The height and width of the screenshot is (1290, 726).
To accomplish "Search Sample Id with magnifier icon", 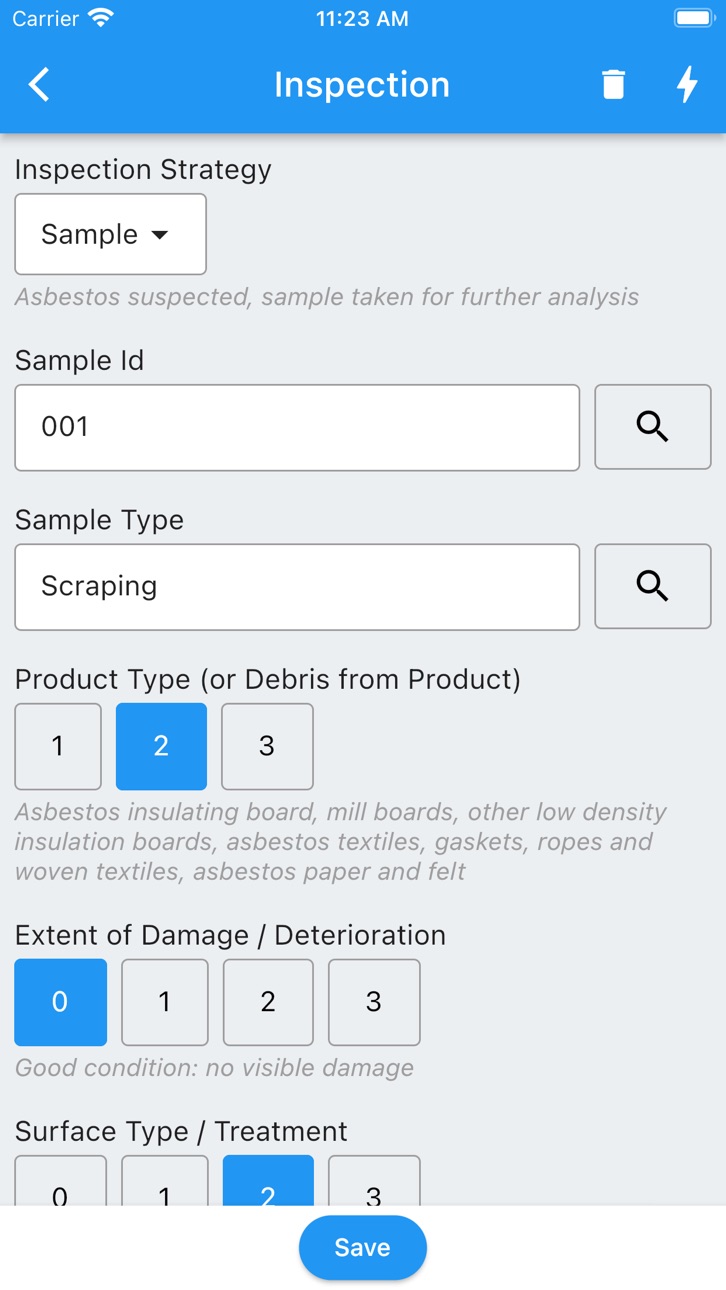I will click(653, 427).
